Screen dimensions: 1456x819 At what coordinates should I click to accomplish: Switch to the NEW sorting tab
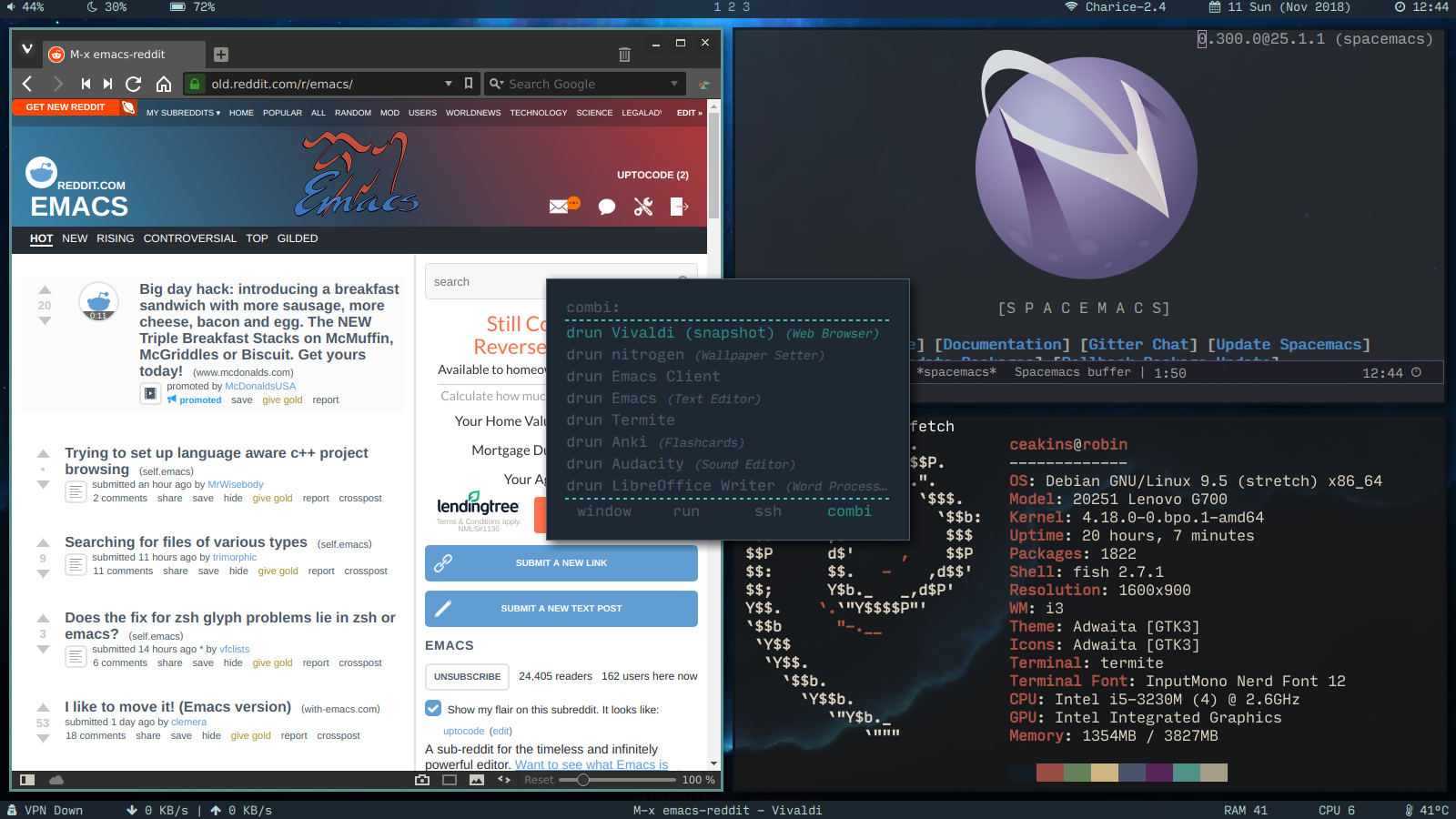click(75, 238)
